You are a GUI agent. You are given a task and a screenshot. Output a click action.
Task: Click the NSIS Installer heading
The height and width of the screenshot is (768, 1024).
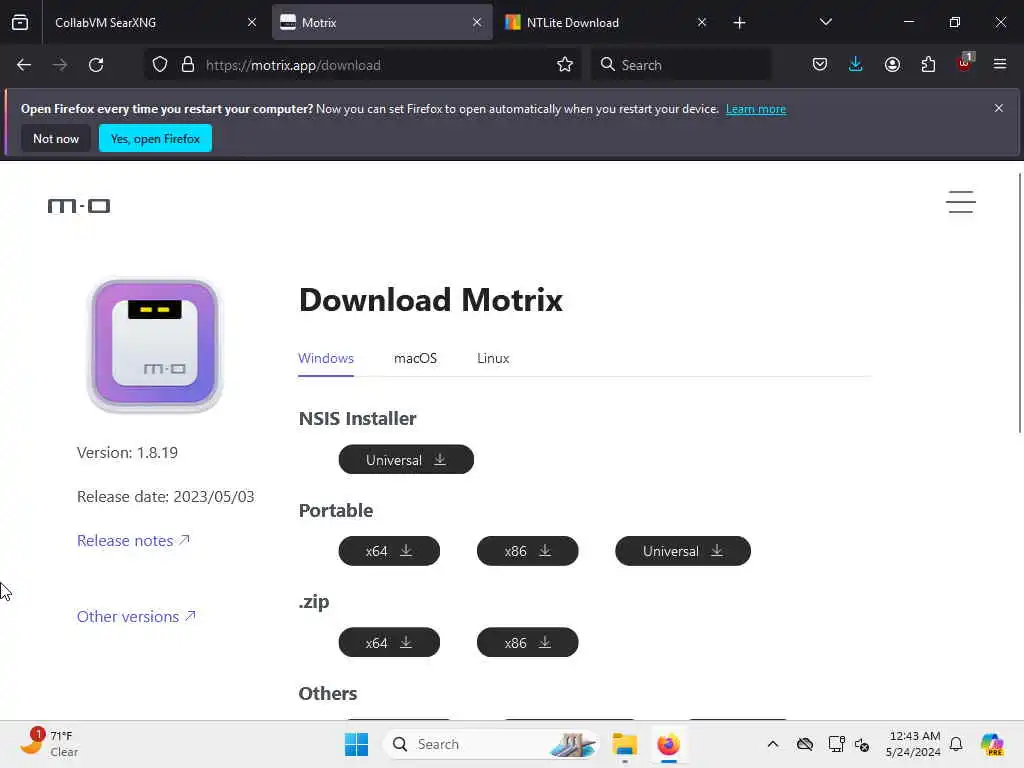[357, 419]
